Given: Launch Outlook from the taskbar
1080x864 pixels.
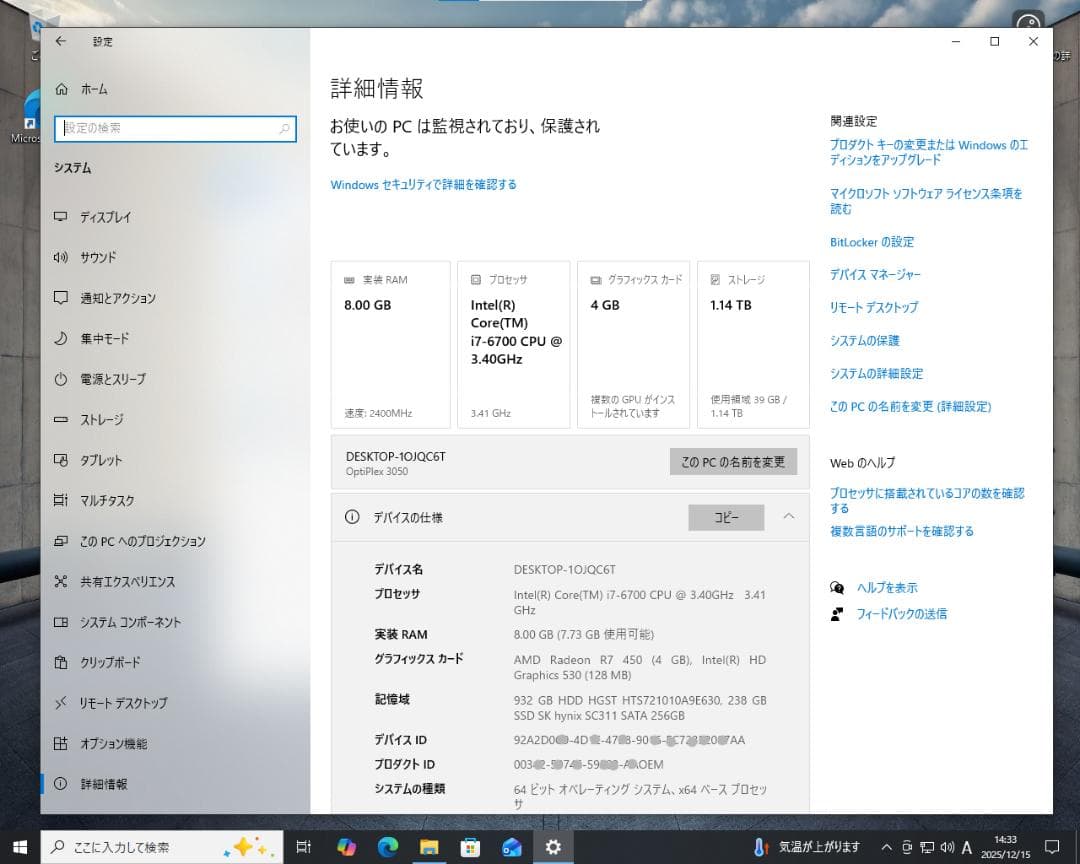Looking at the screenshot, I should click(x=511, y=847).
